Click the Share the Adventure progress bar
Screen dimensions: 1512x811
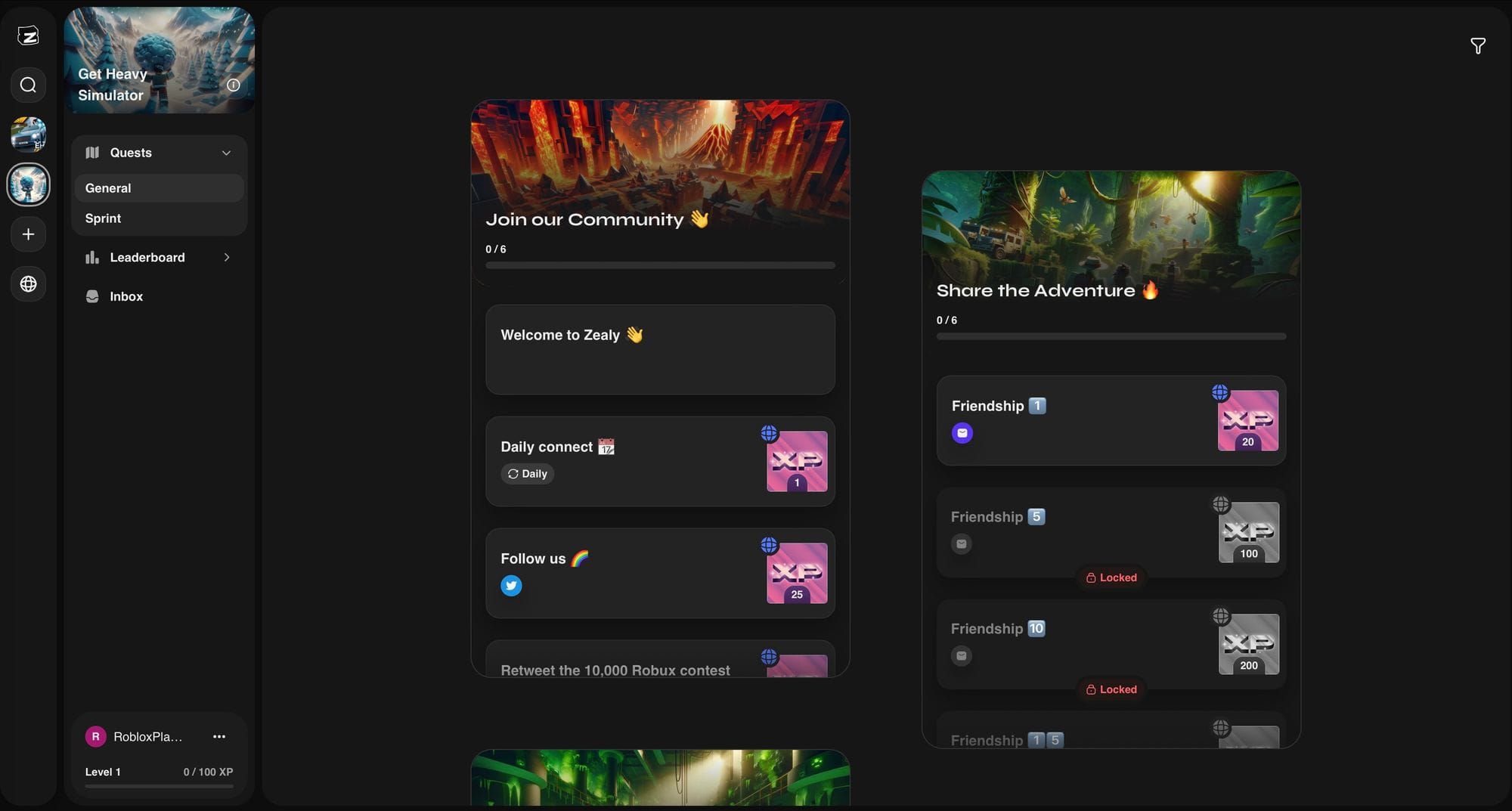[1111, 336]
